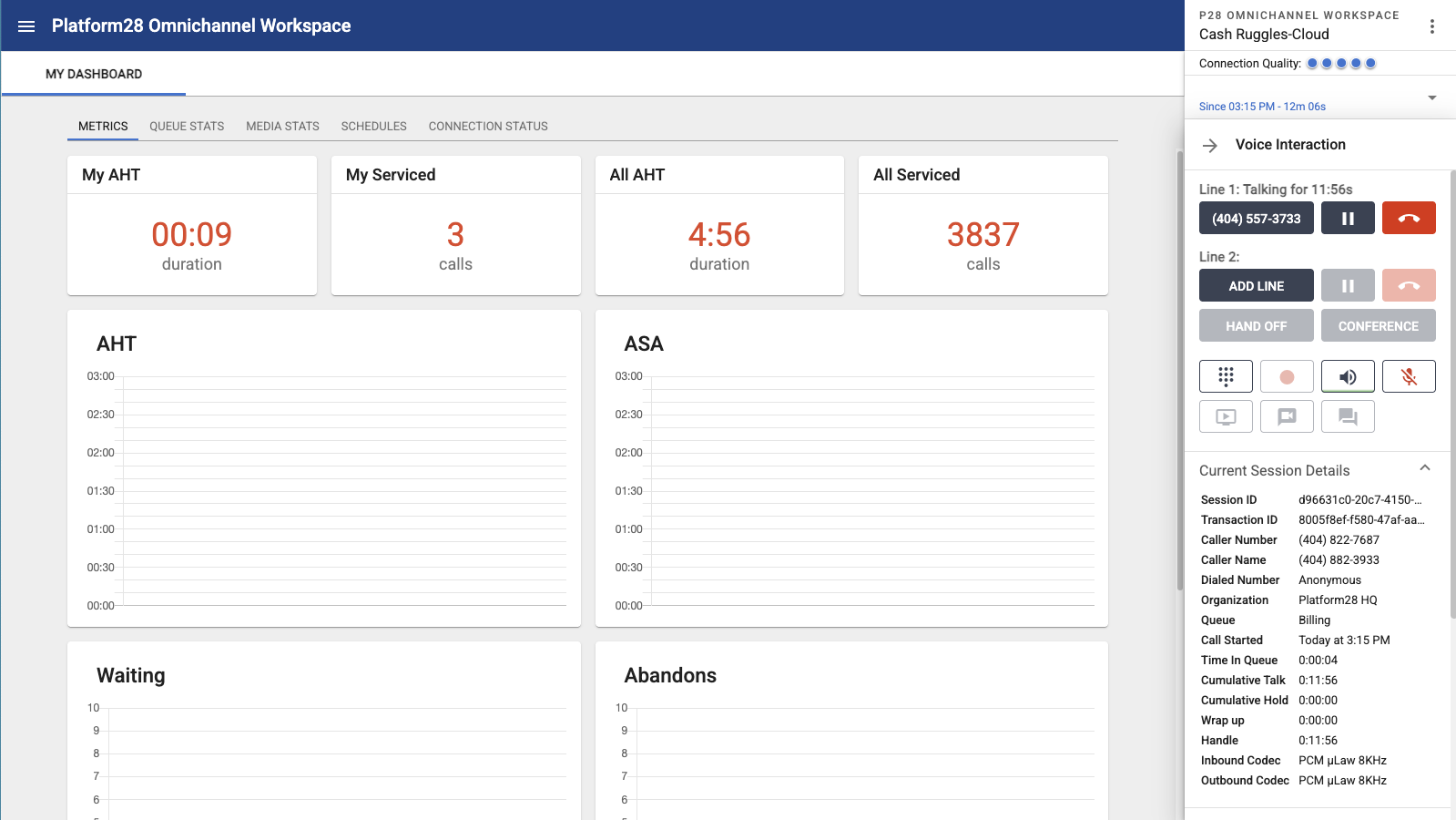The width and height of the screenshot is (1456, 820).
Task: Open the hamburger navigation menu
Action: click(x=26, y=26)
